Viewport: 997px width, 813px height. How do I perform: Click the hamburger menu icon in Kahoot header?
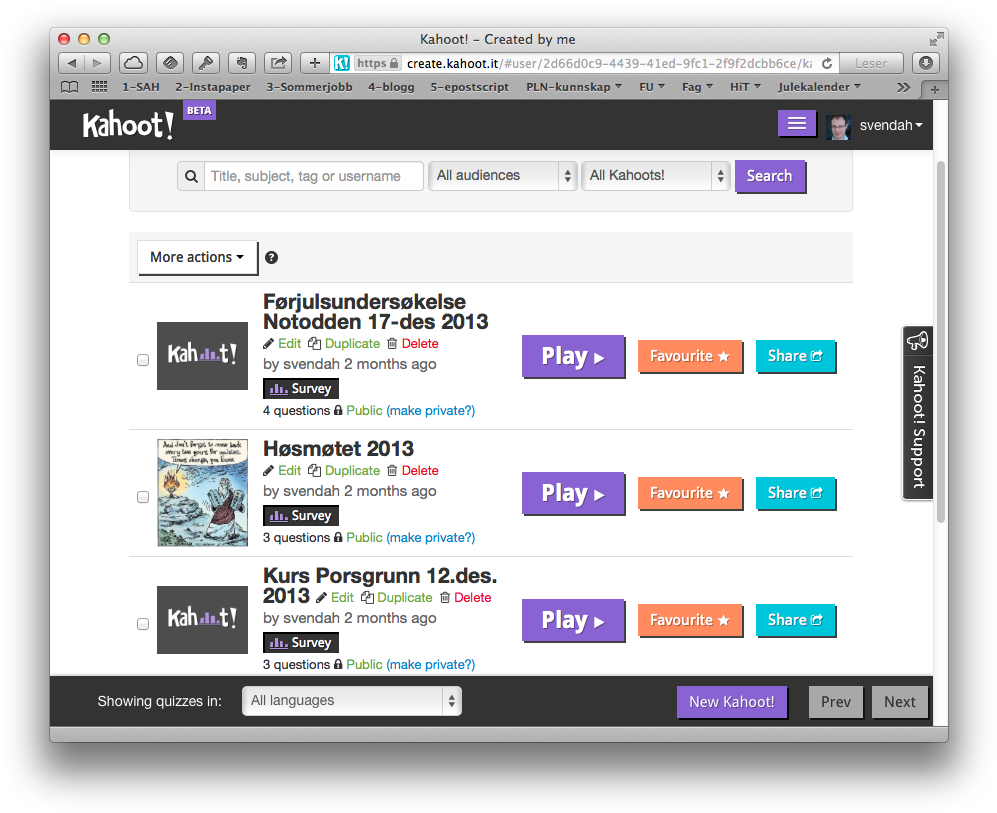(796, 123)
